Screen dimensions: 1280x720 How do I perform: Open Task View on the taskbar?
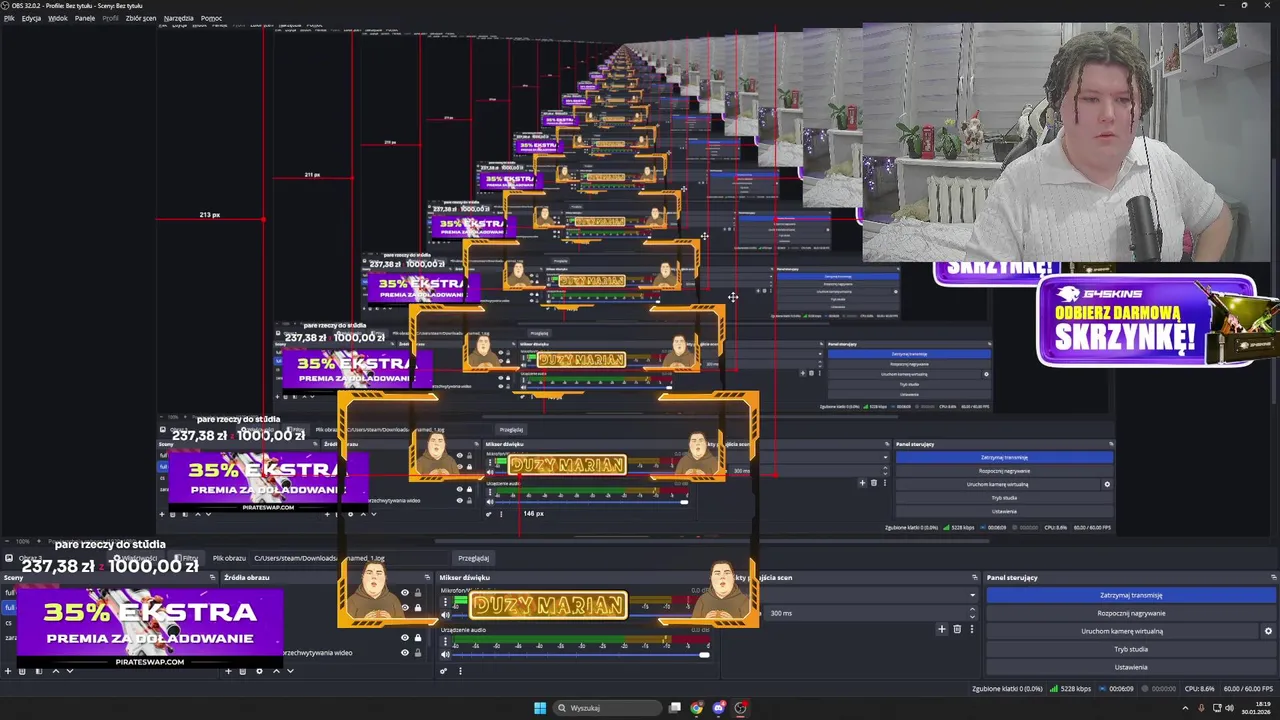point(675,708)
